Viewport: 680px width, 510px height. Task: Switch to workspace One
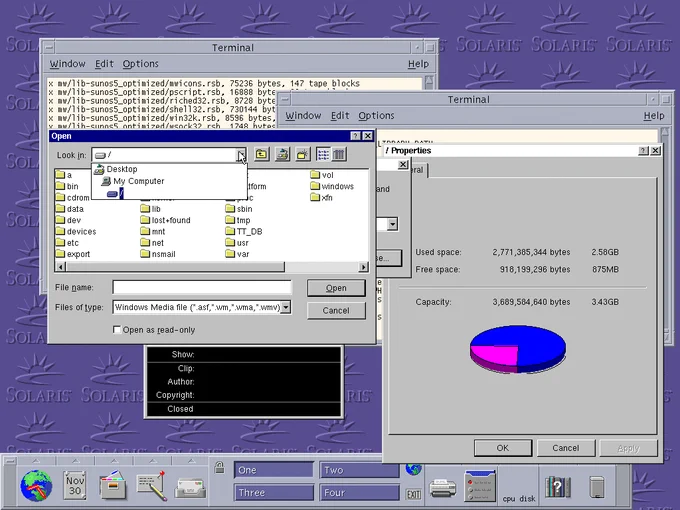(x=274, y=470)
